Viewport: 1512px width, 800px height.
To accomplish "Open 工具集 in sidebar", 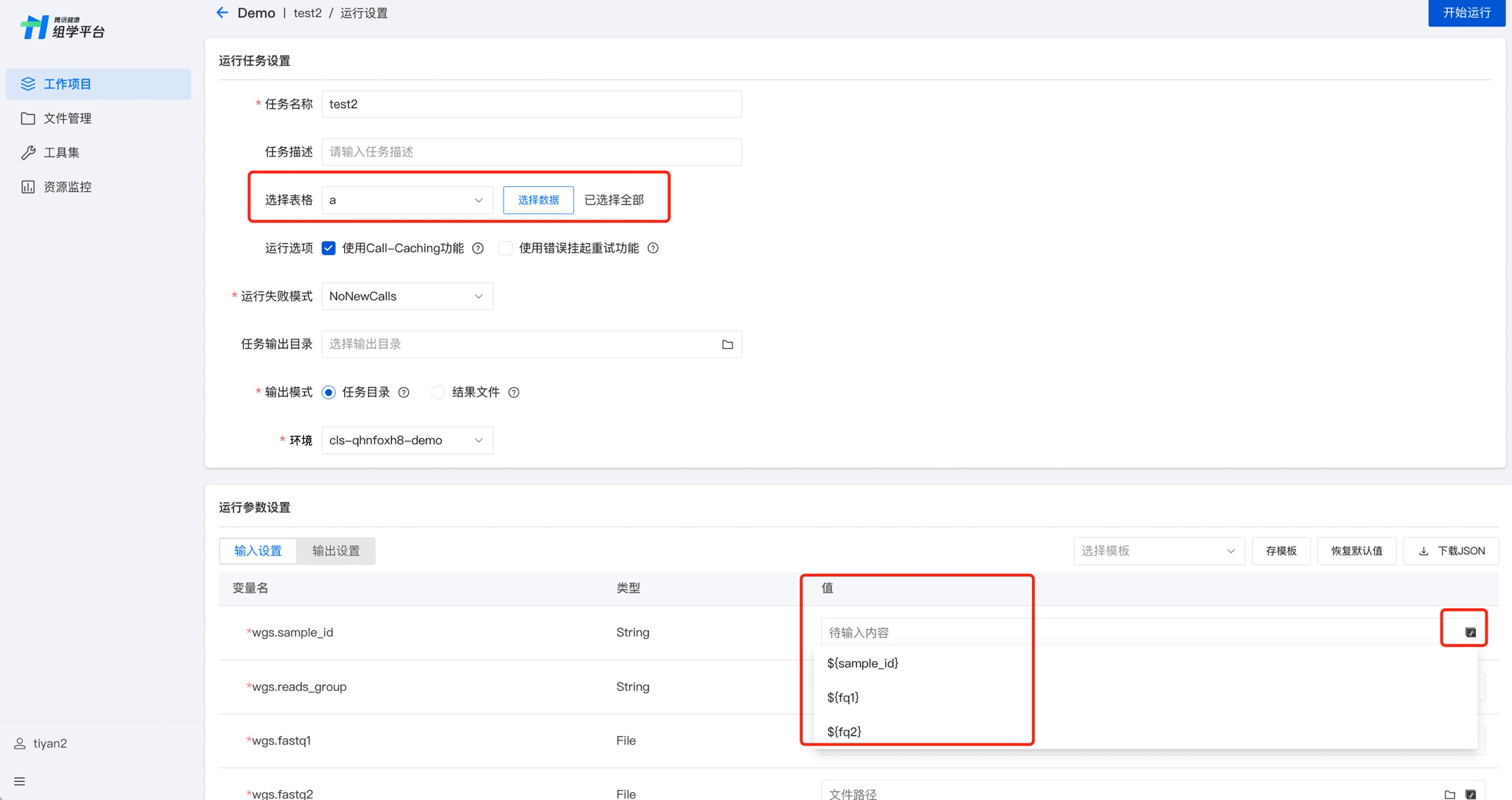I will pos(98,153).
